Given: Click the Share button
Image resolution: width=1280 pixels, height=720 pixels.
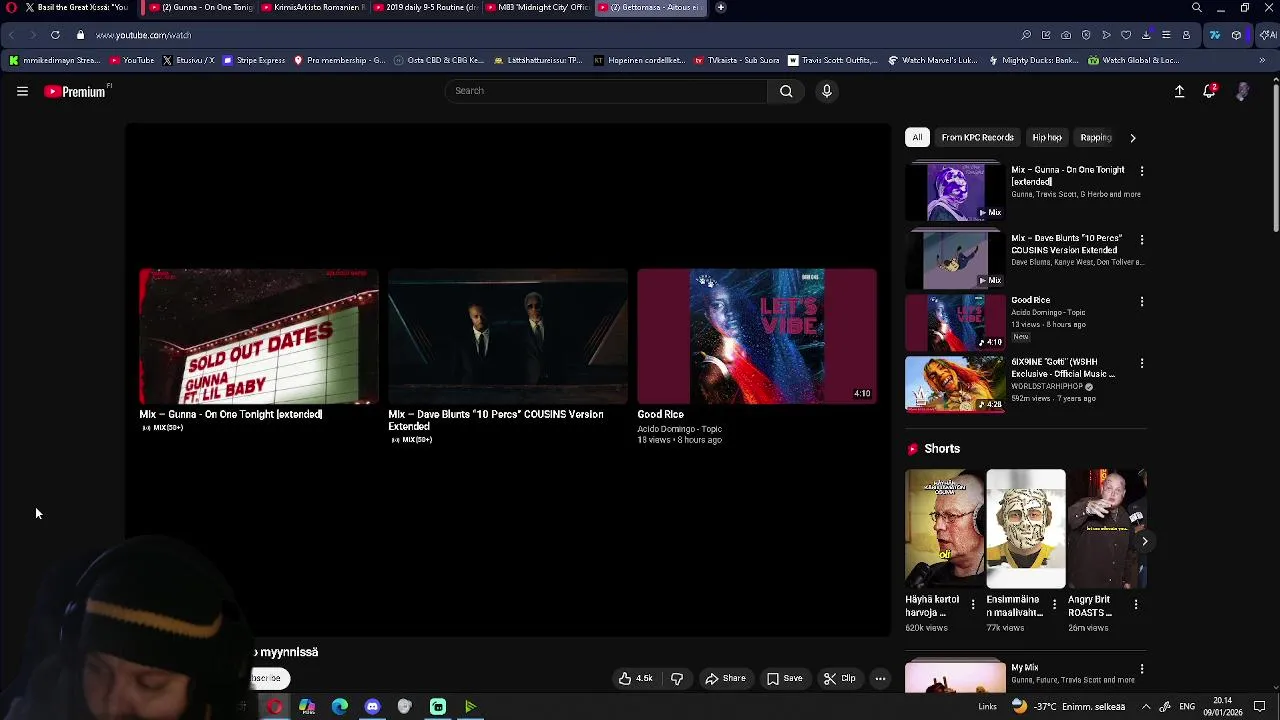Looking at the screenshot, I should [x=725, y=678].
